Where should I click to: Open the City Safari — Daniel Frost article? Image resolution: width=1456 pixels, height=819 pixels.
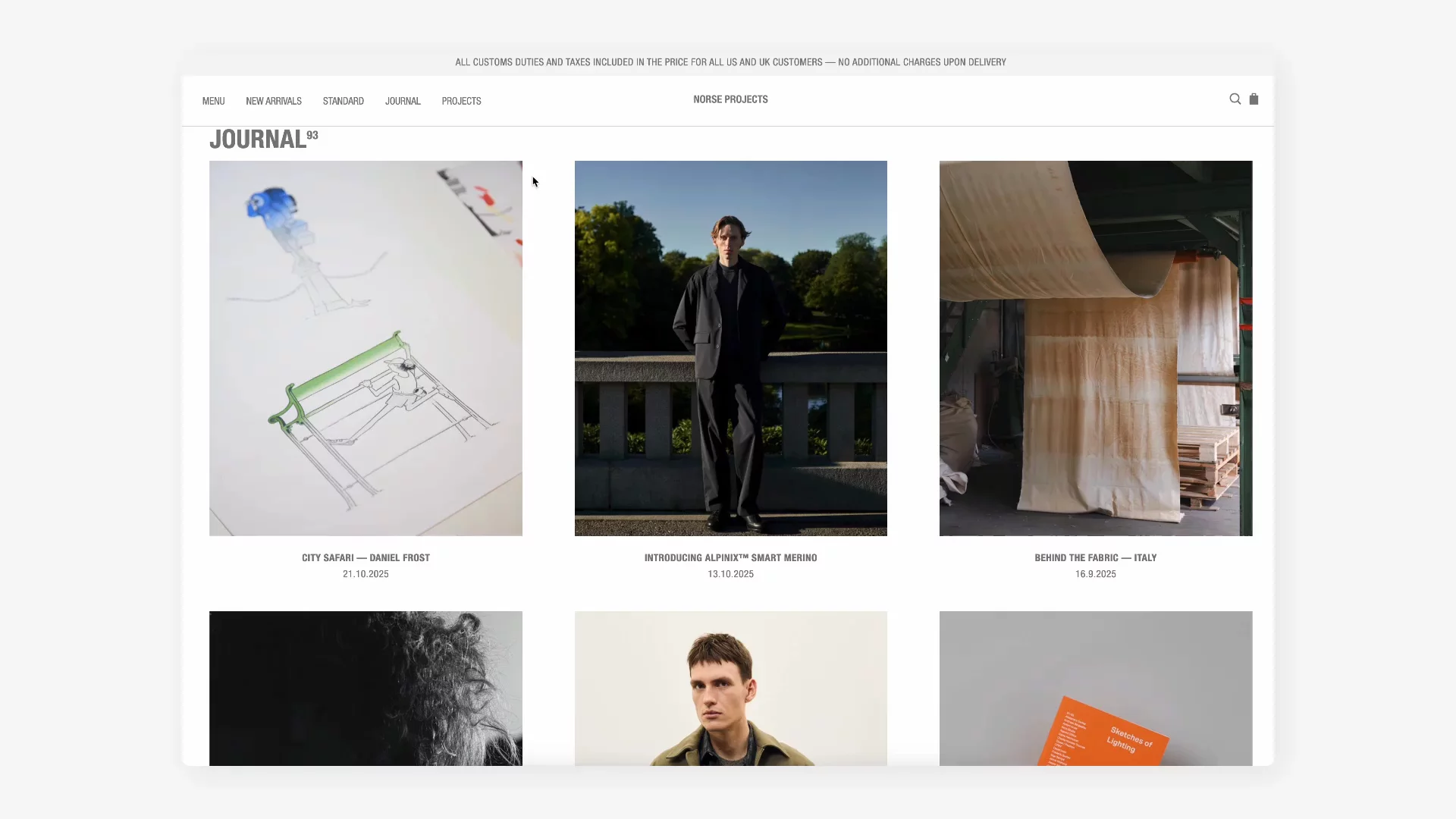click(365, 557)
